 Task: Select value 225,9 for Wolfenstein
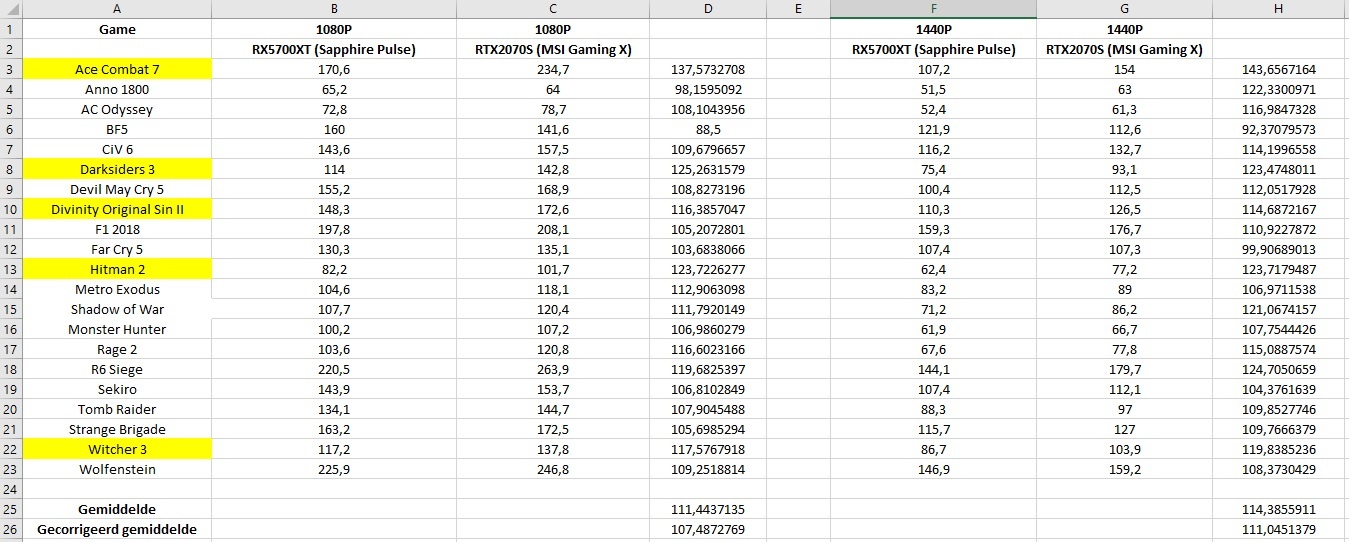pos(333,469)
